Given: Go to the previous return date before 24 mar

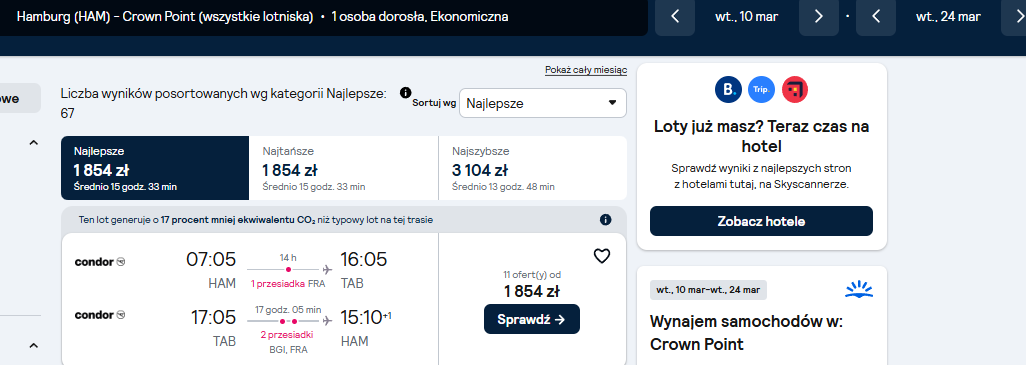Looking at the screenshot, I should 876,17.
